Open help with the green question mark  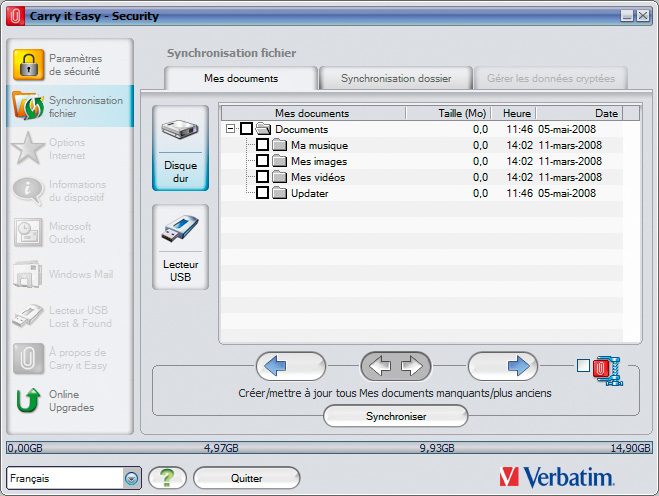click(x=167, y=478)
